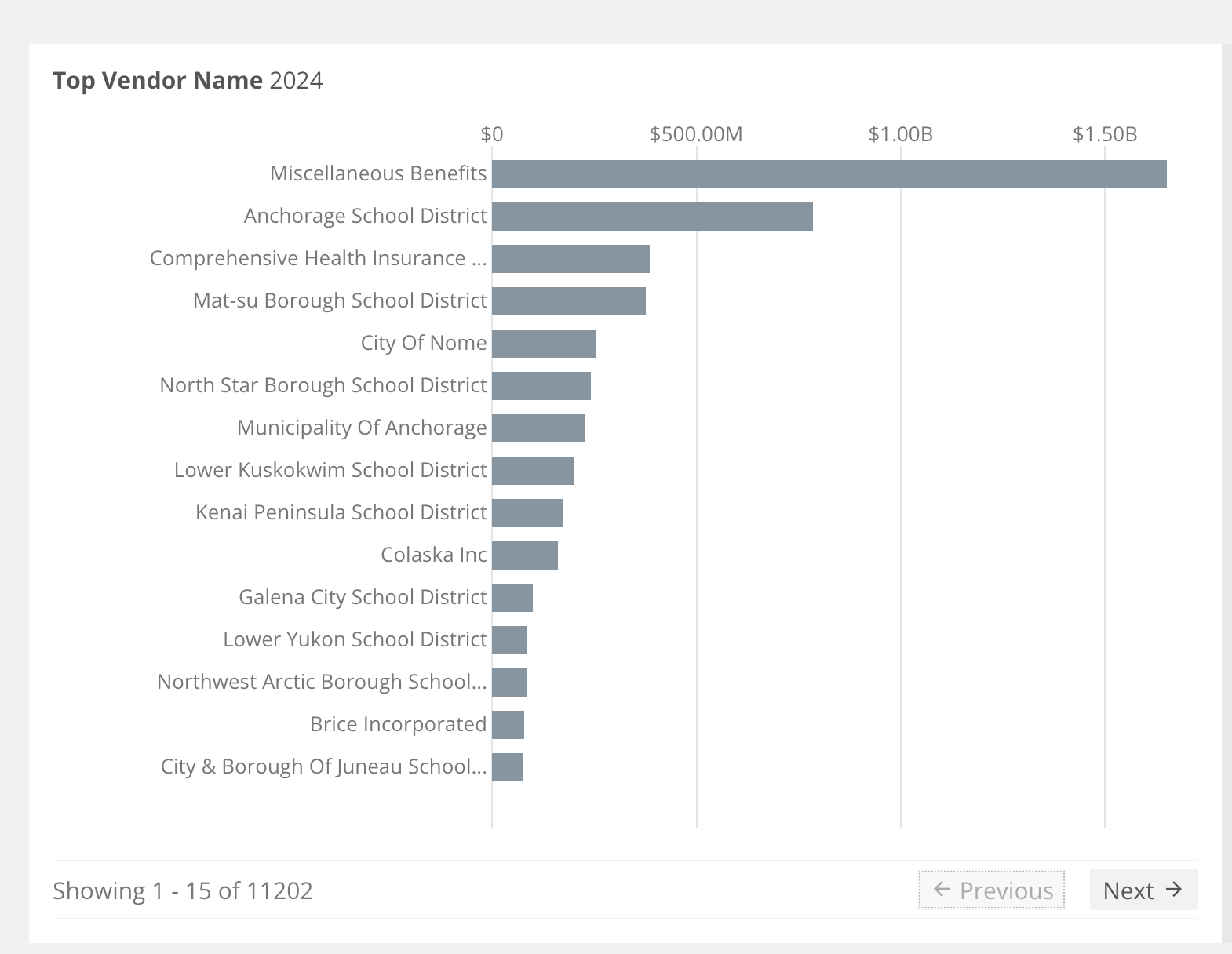Click the 'Lower Yukon School District' label
1232x954 pixels.
pyautogui.click(x=355, y=639)
